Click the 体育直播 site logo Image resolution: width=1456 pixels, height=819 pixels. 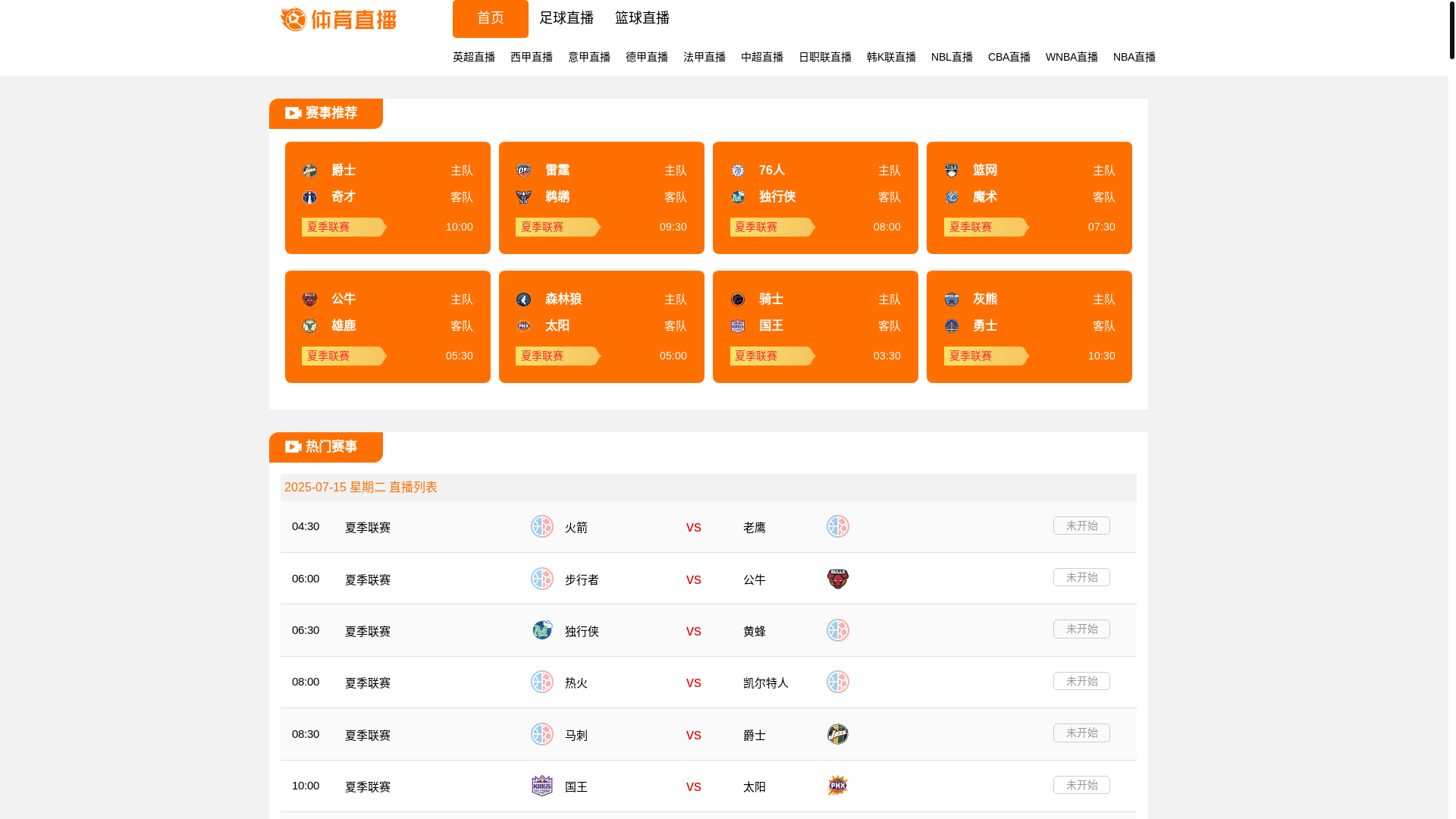338,19
